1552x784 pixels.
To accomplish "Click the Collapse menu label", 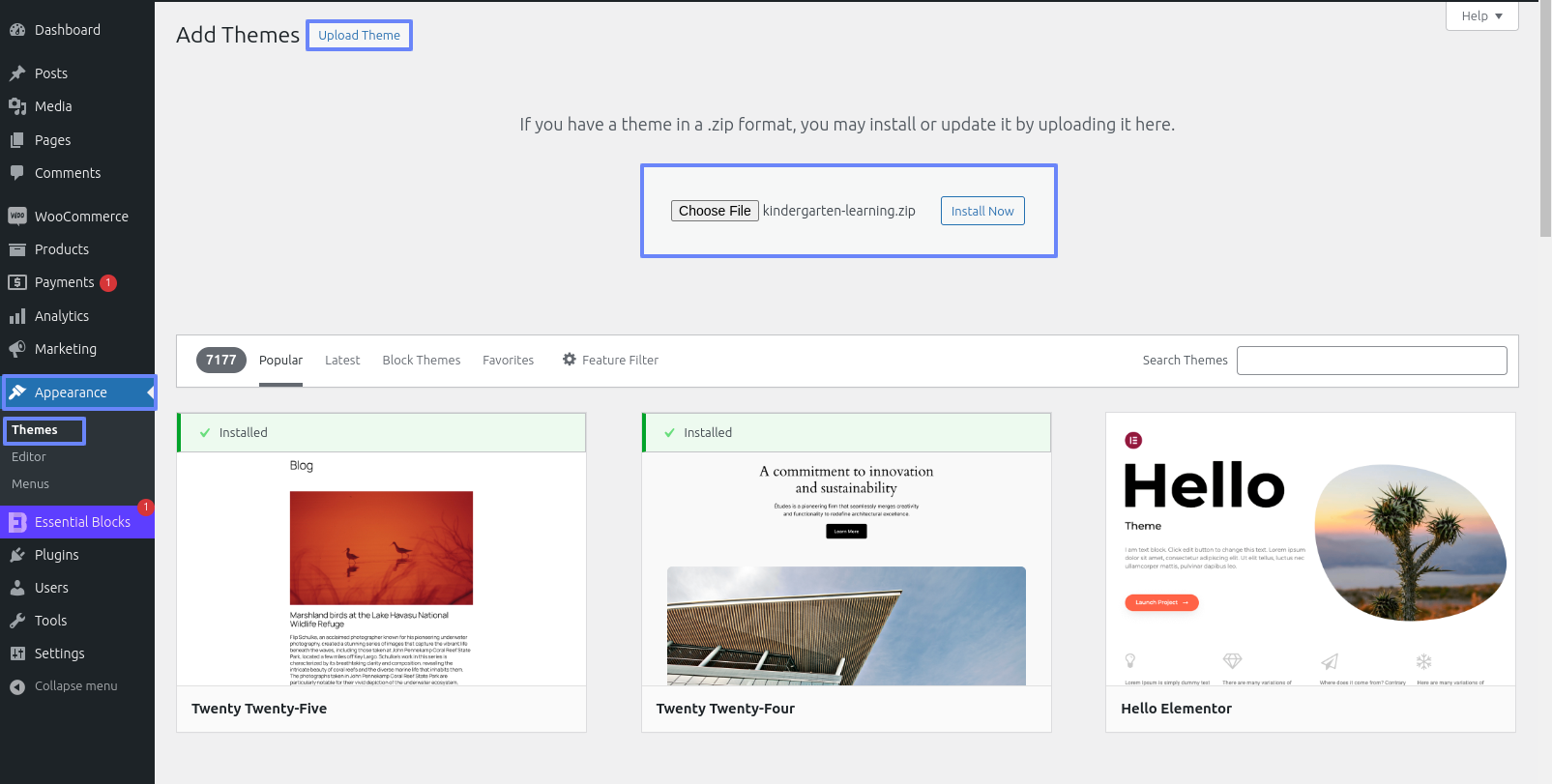I will point(75,686).
